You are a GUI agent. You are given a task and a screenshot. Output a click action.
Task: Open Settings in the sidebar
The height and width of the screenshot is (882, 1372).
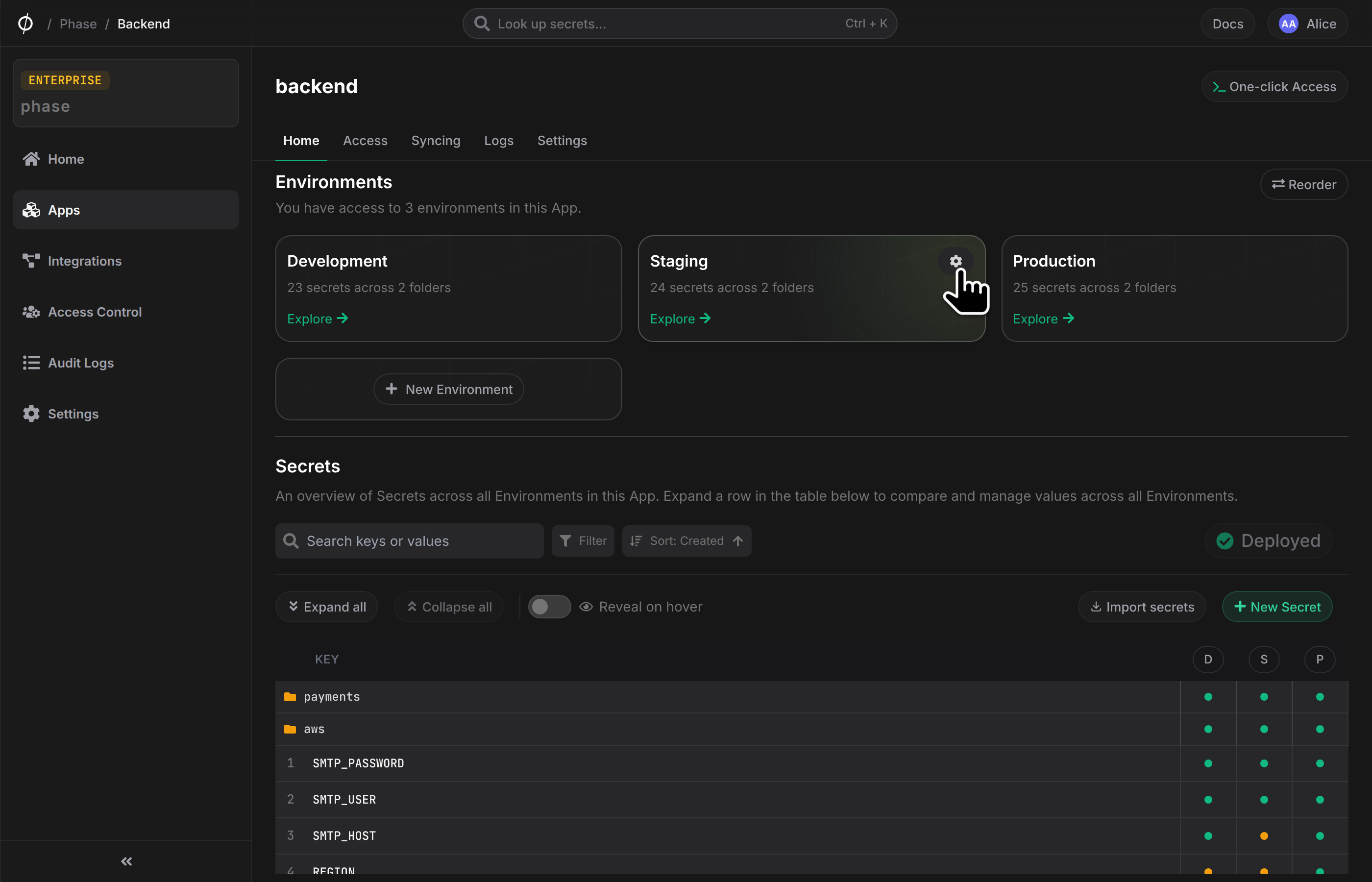125,414
